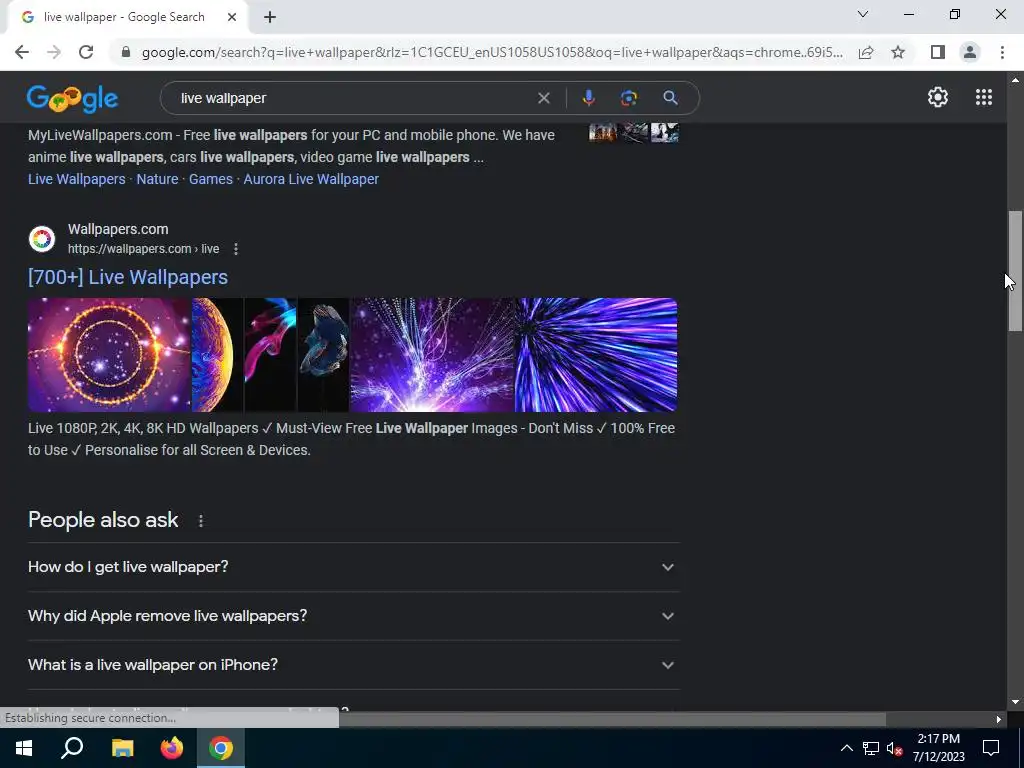
Task: Open the network status tray icon
Action: (871, 748)
